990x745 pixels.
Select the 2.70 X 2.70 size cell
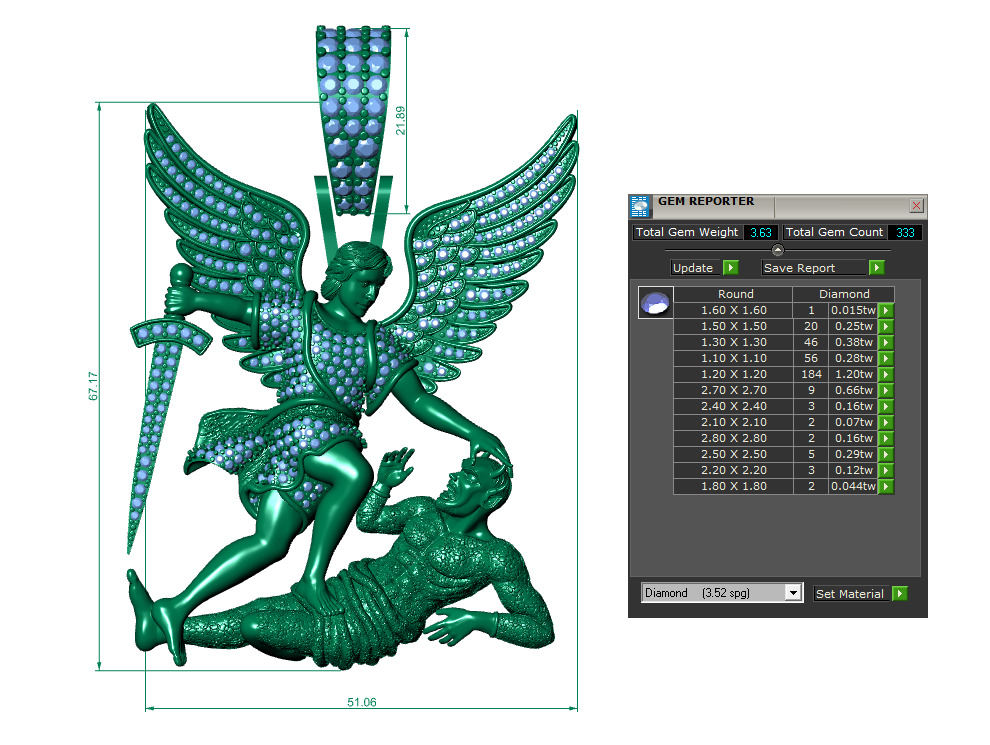pyautogui.click(x=734, y=390)
